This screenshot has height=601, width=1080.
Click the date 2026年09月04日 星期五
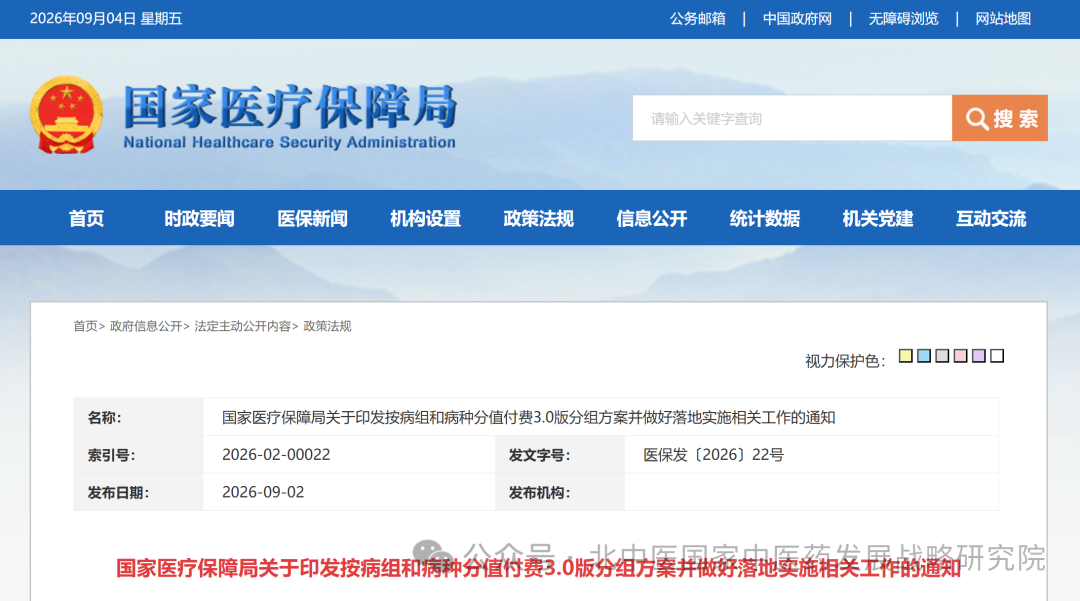coord(106,19)
